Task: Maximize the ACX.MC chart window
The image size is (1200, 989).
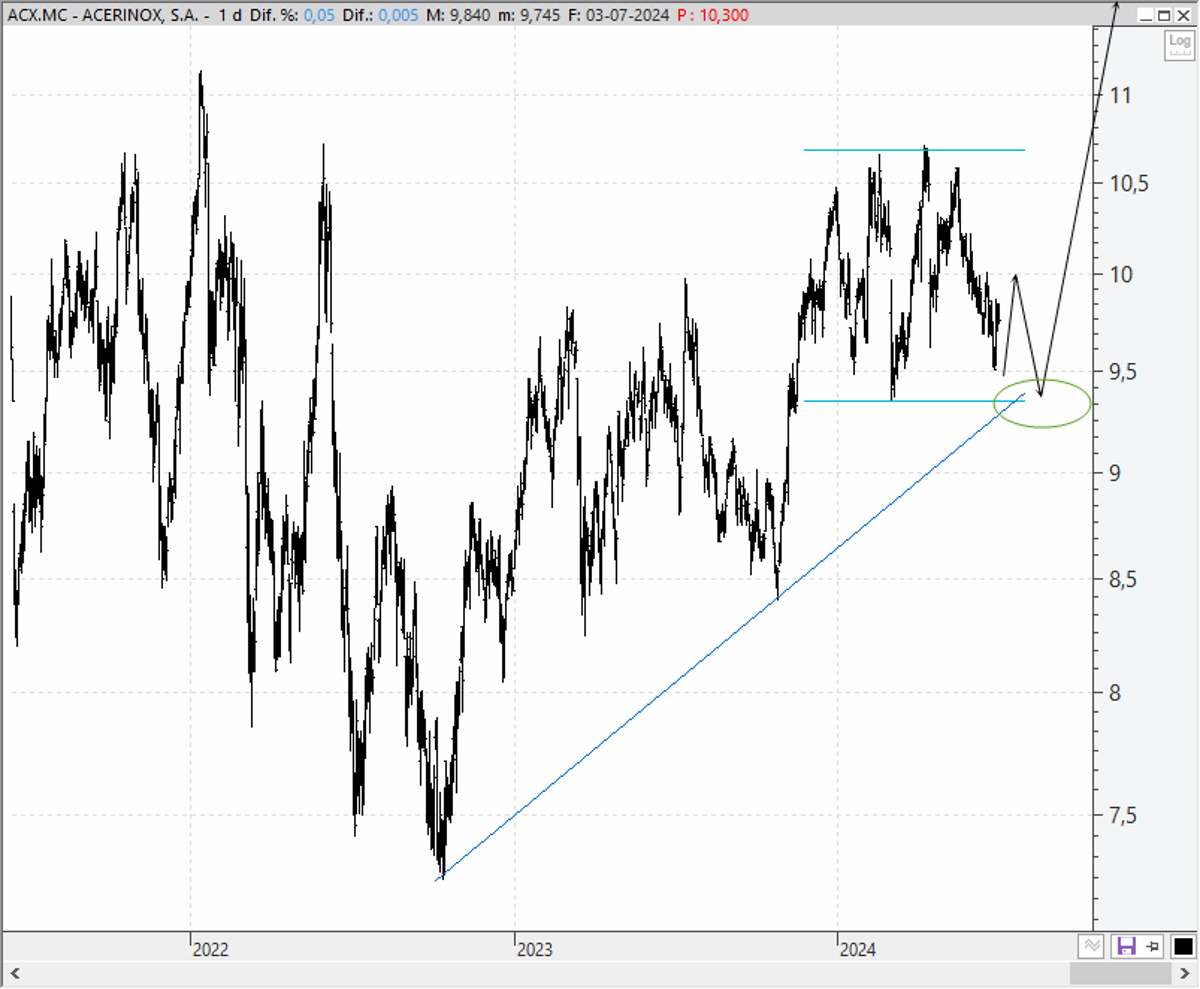Action: pos(1164,16)
